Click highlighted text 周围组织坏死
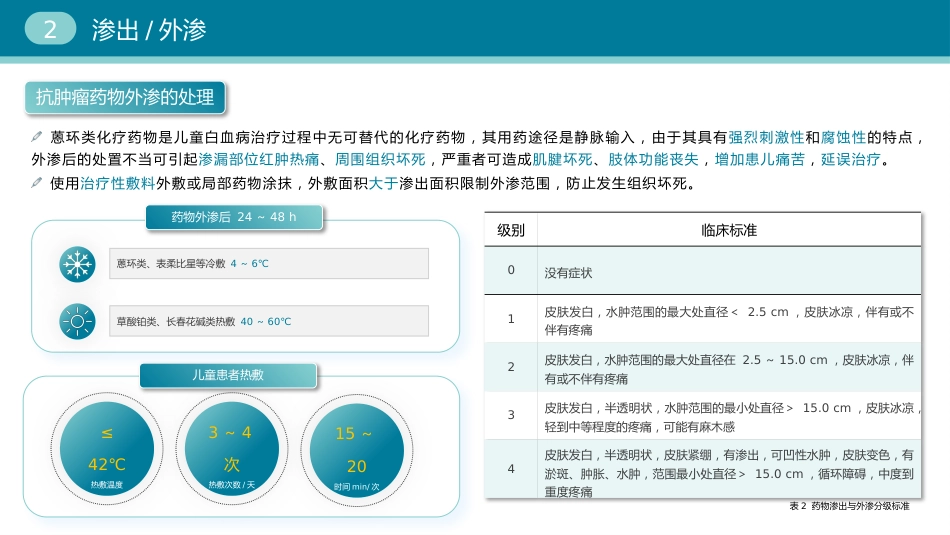Image resolution: width=950 pixels, height=535 pixels. pyautogui.click(x=380, y=159)
